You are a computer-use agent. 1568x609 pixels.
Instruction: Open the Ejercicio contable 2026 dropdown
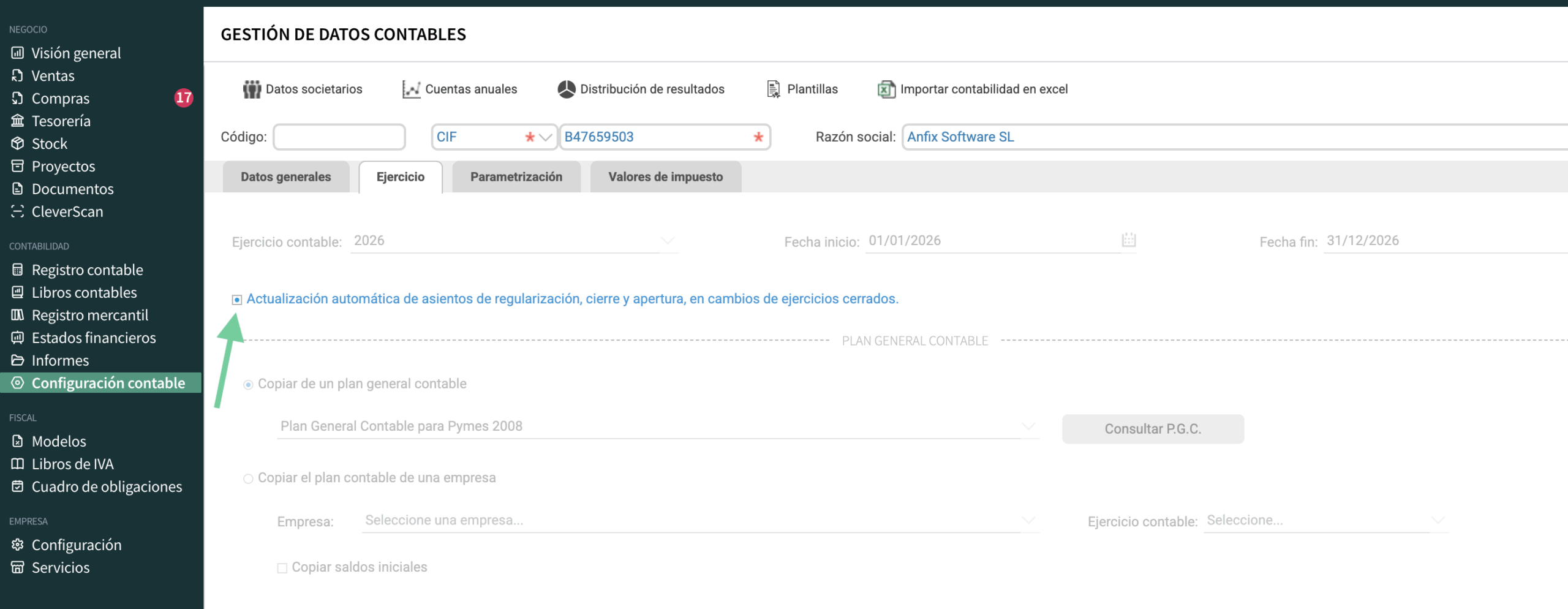[667, 241]
